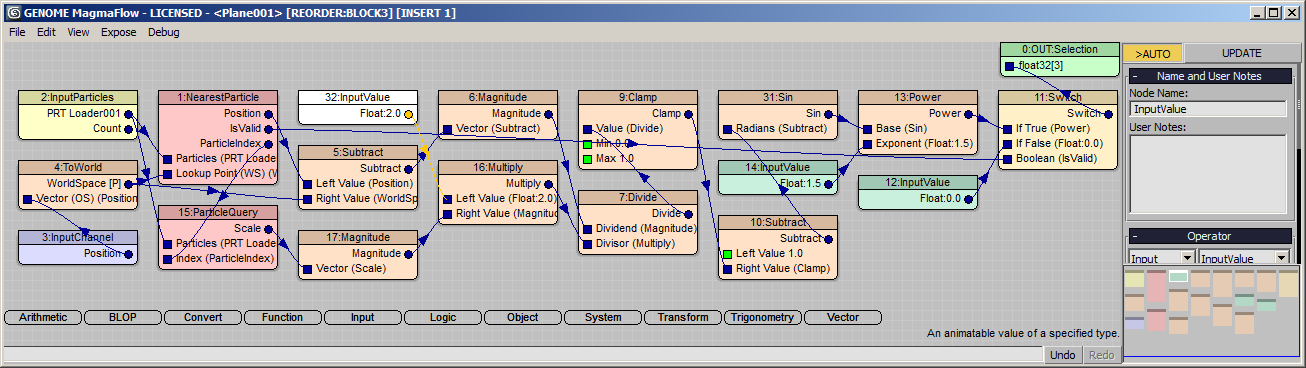Click the Divisor (Multiply) input socket
1306x368 pixels.
(587, 244)
